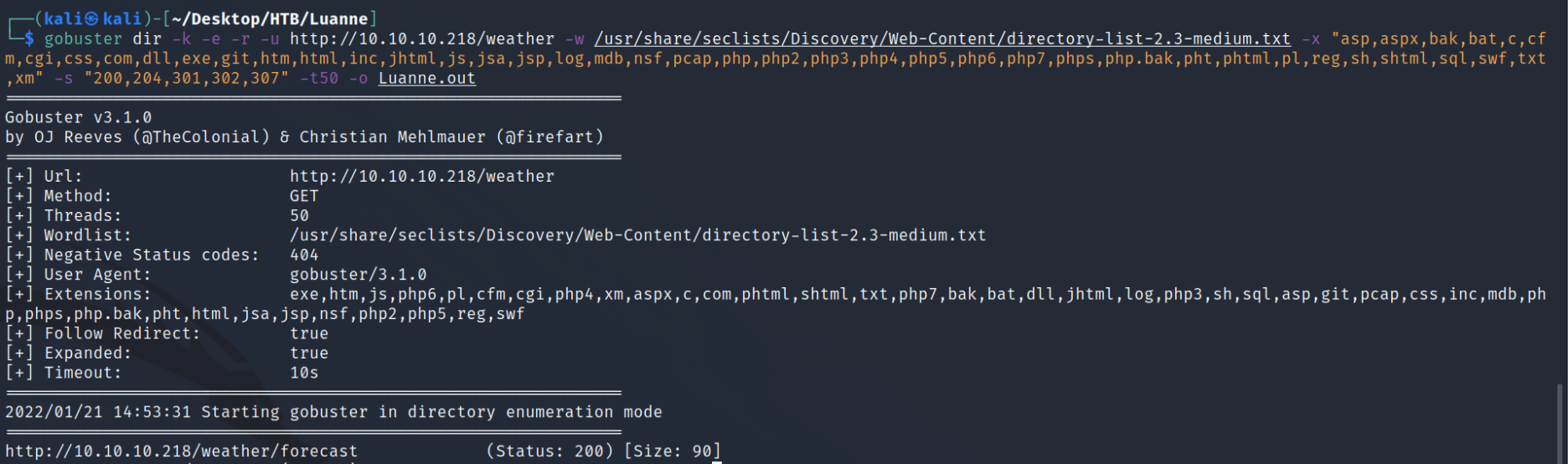
Task: Open the underlined Luanne.out output file
Action: point(426,78)
